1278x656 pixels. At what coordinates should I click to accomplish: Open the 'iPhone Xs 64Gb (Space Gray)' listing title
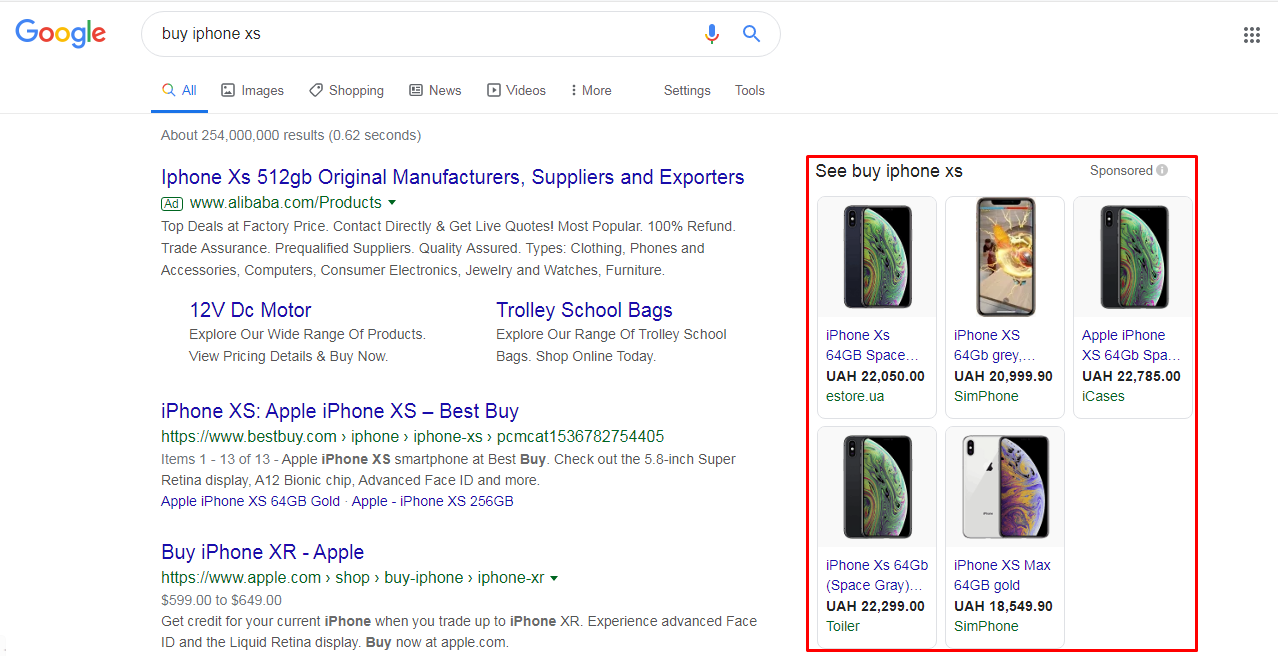tap(877, 575)
